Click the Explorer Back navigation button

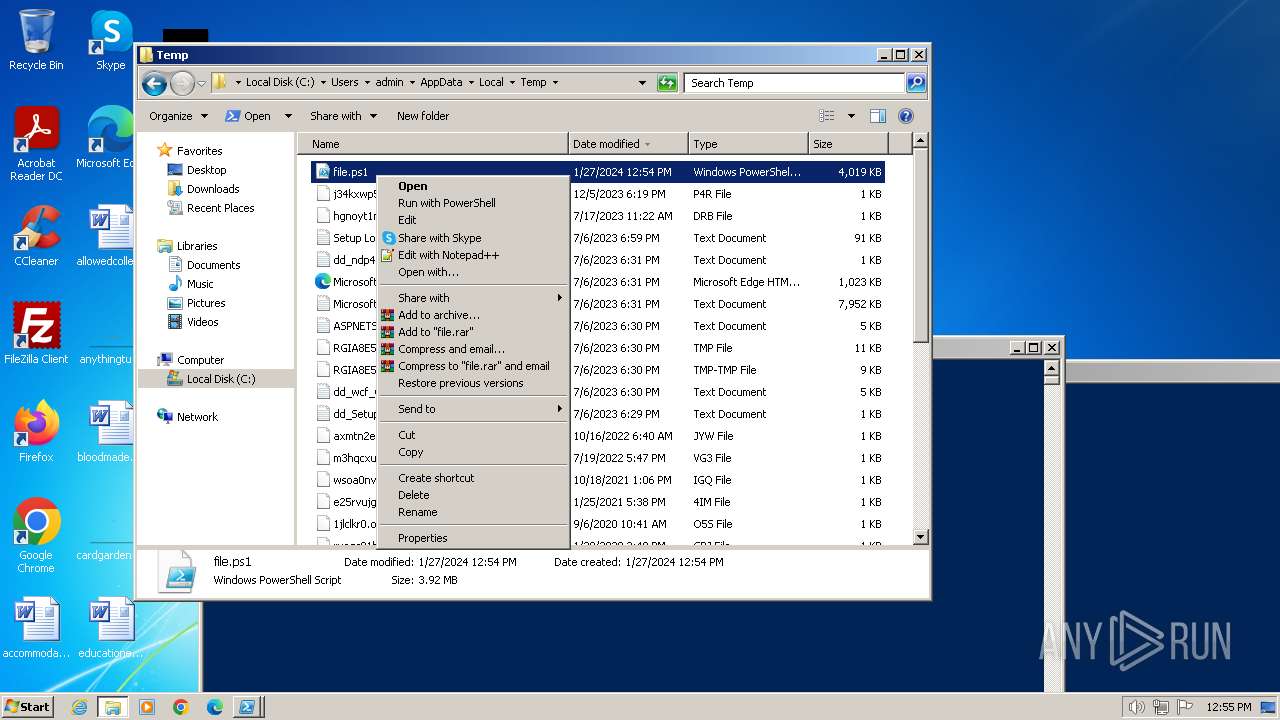(154, 83)
